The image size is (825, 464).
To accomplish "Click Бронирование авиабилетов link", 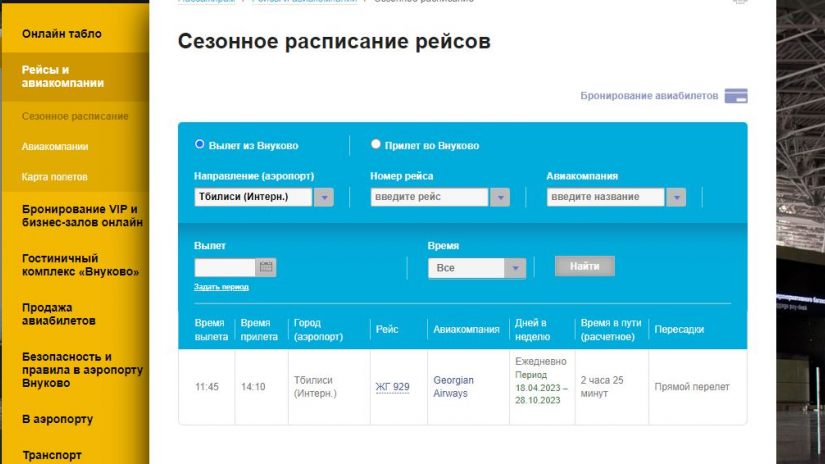I will click(649, 96).
